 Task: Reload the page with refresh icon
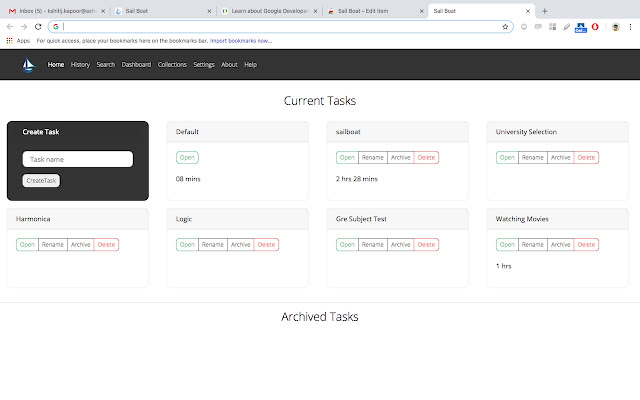[x=38, y=27]
